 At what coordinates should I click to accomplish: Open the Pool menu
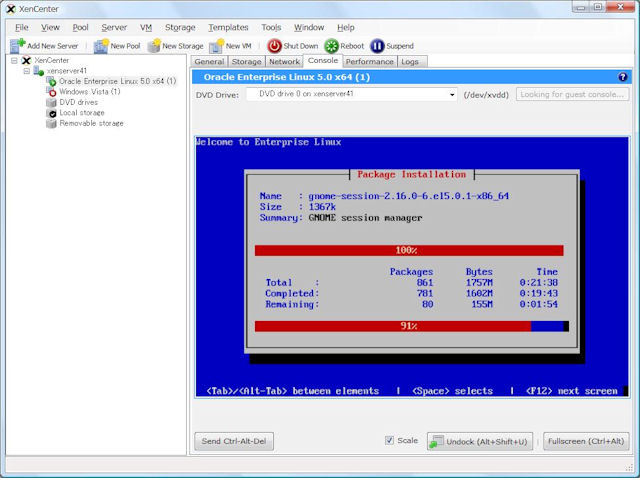point(80,27)
